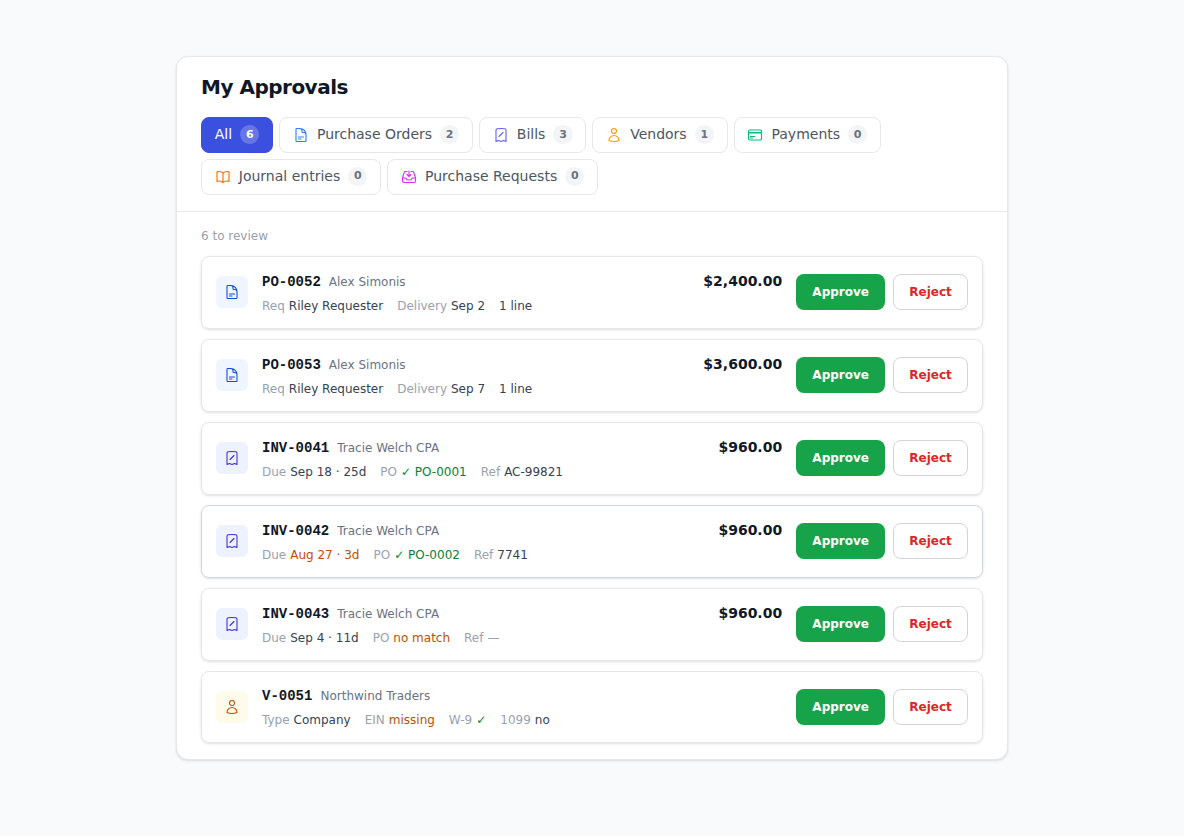
Task: Switch to the Bills tab
Action: (532, 135)
